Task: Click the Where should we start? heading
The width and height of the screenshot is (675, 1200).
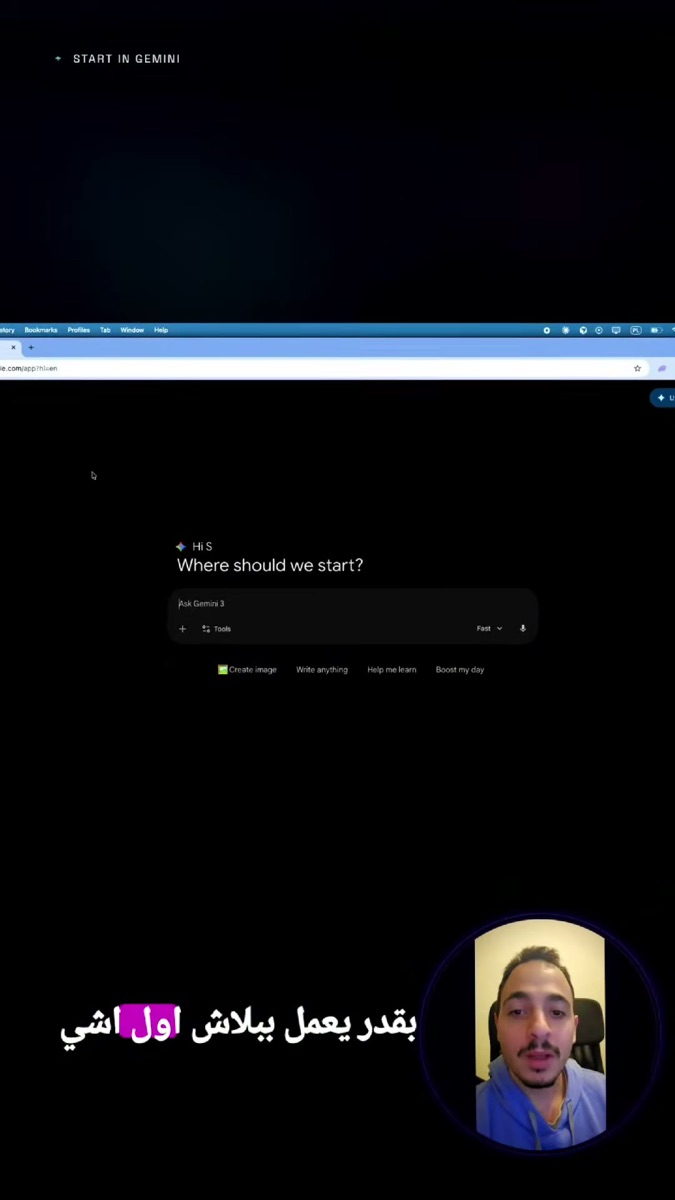Action: 270,565
